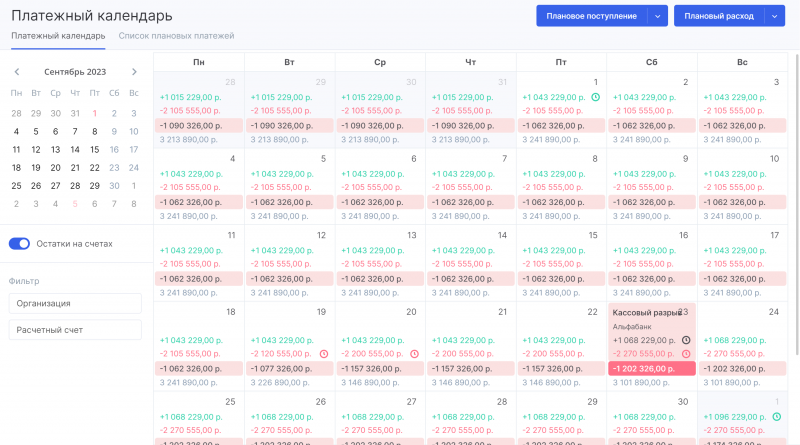
Task: Open the Расчетный счет filter dropdown
Action: point(75,330)
